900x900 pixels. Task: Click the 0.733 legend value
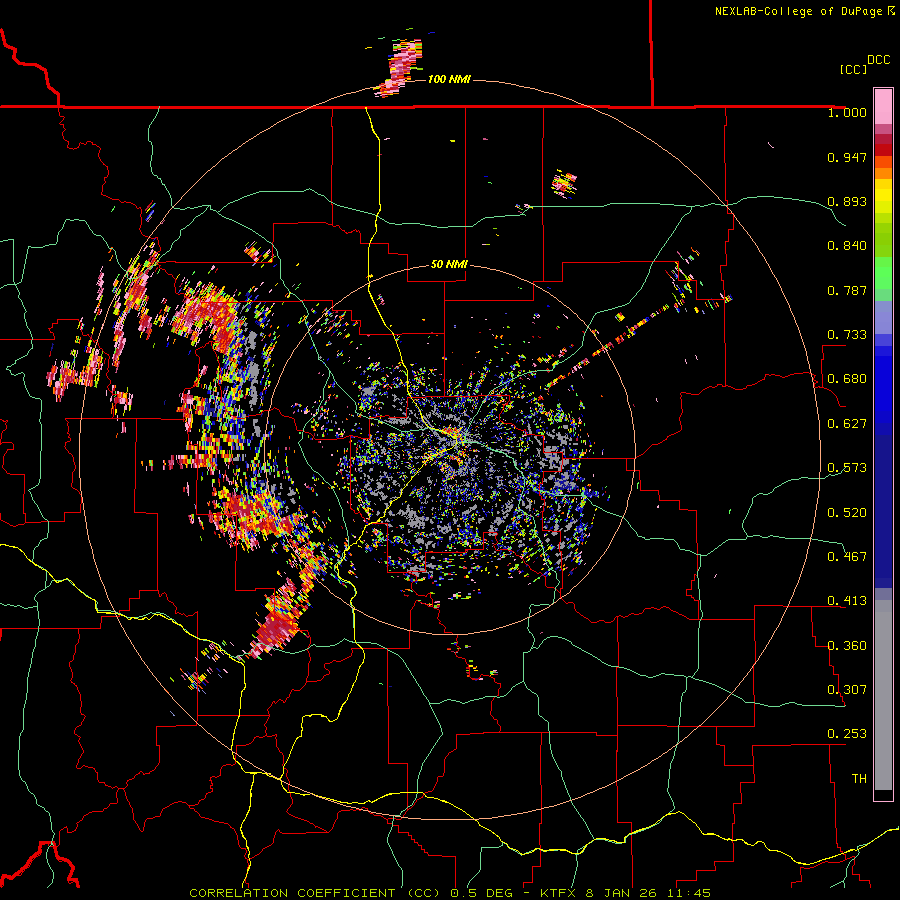coord(847,335)
